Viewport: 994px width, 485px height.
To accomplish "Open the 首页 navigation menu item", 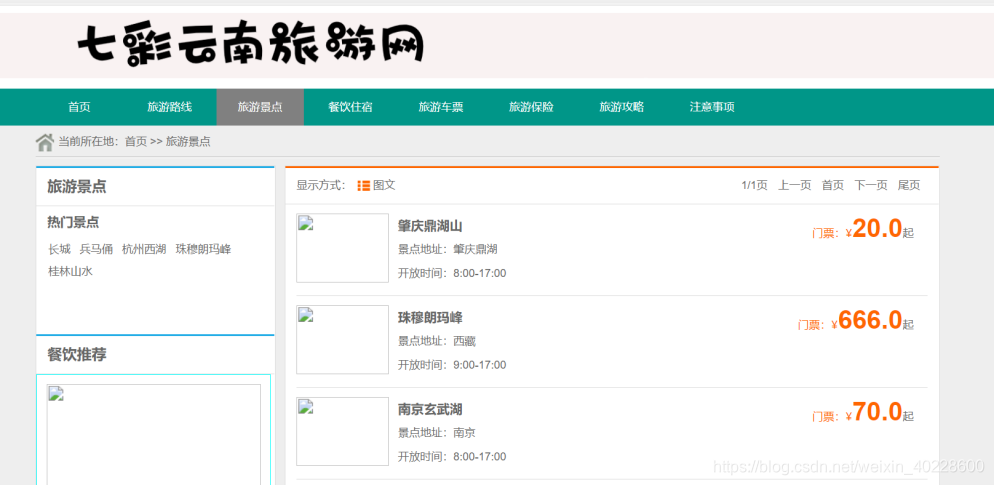I will [x=79, y=107].
